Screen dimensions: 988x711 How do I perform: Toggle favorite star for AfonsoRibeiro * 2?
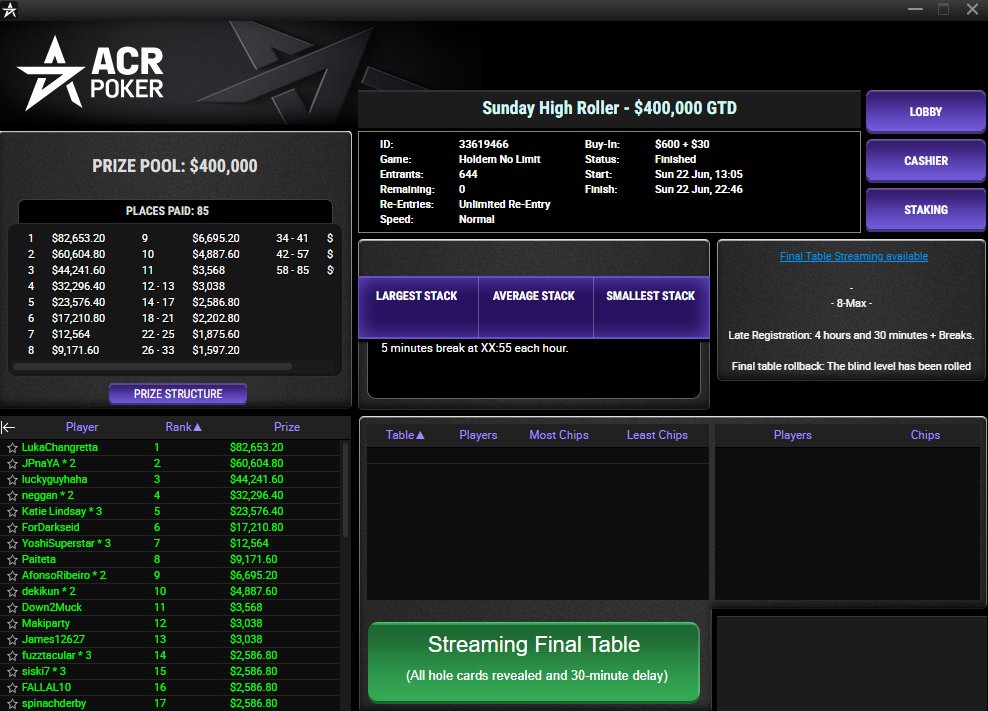(x=12, y=575)
